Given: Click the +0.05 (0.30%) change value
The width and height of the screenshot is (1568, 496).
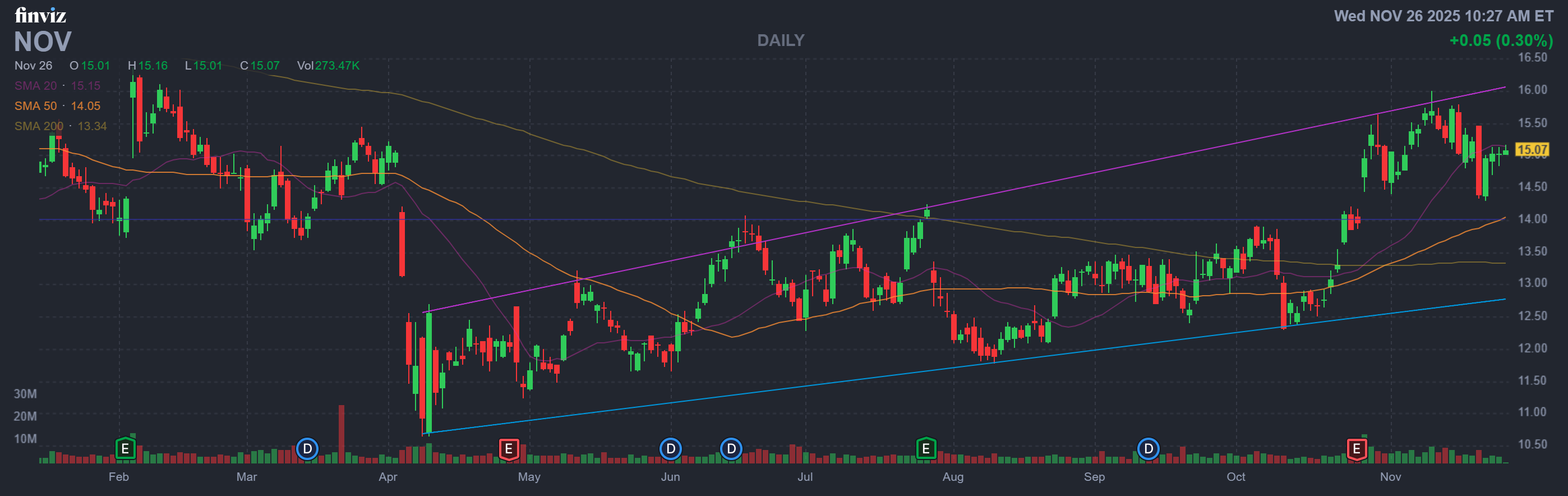Looking at the screenshot, I should click(1501, 40).
